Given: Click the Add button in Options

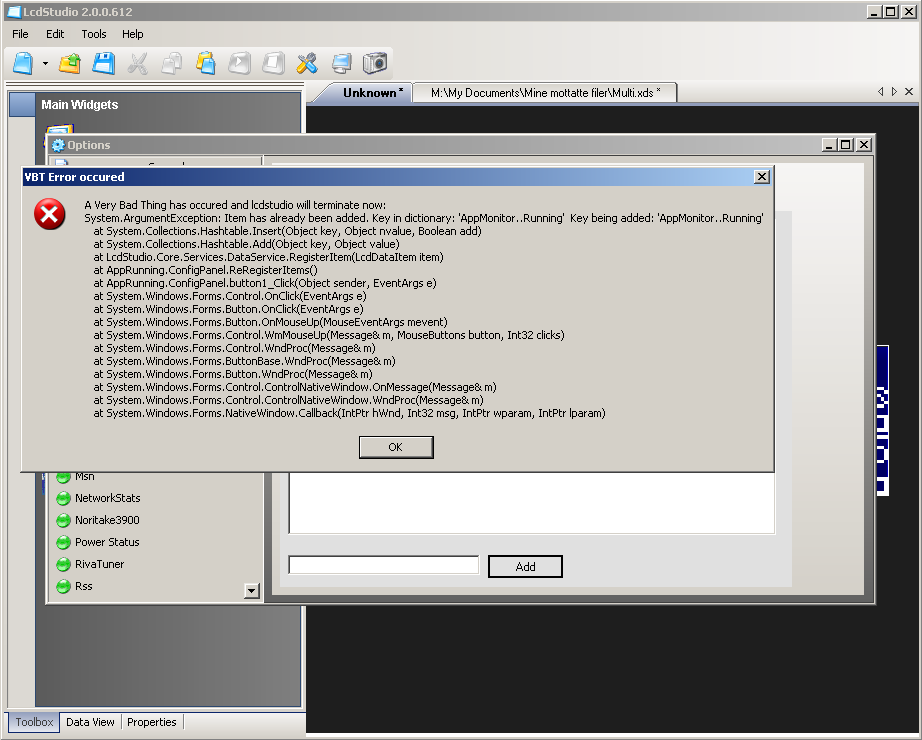Looking at the screenshot, I should (525, 566).
